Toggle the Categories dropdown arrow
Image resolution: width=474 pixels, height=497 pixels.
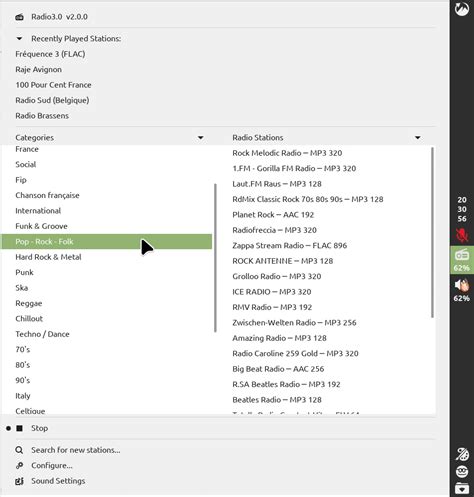tap(200, 138)
